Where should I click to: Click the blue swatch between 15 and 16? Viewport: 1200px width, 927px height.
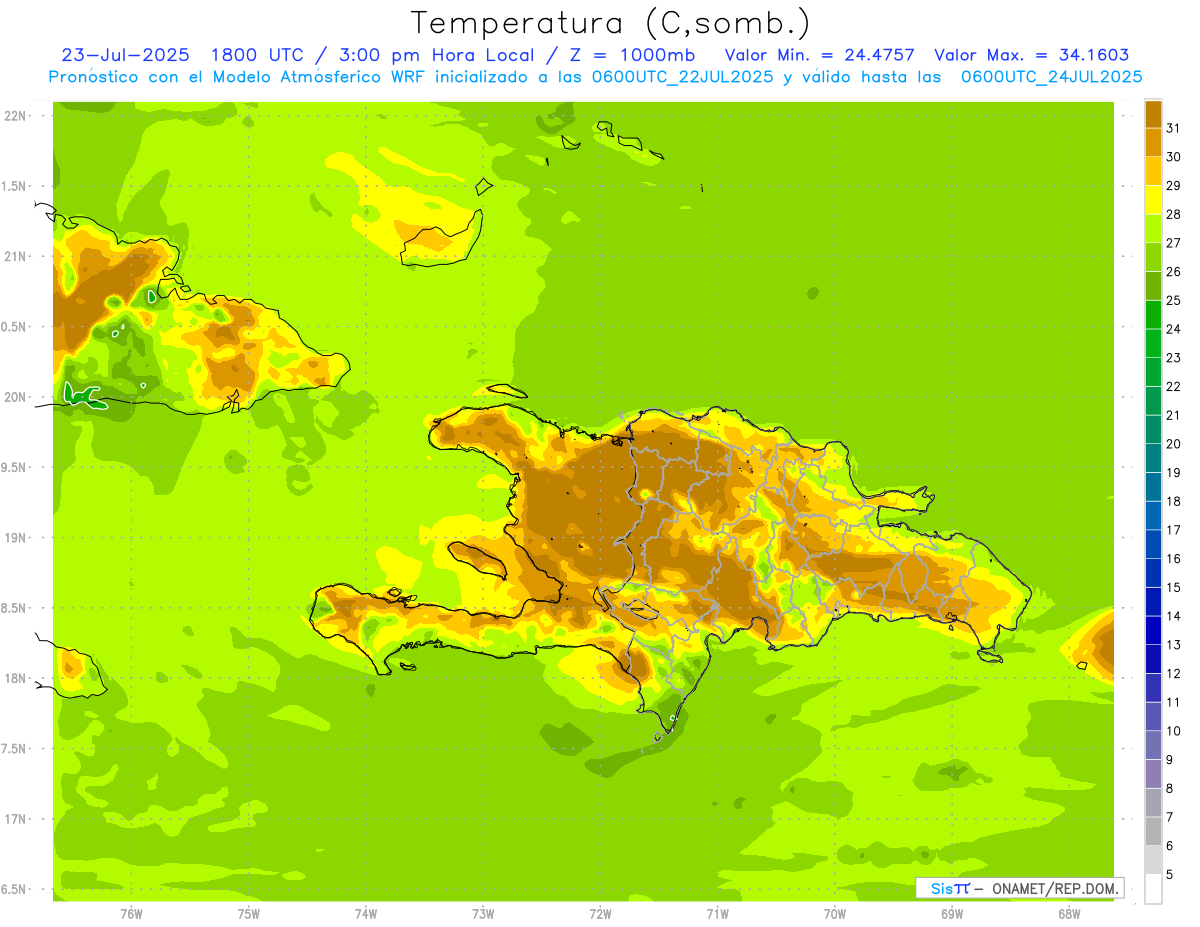(x=1153, y=573)
